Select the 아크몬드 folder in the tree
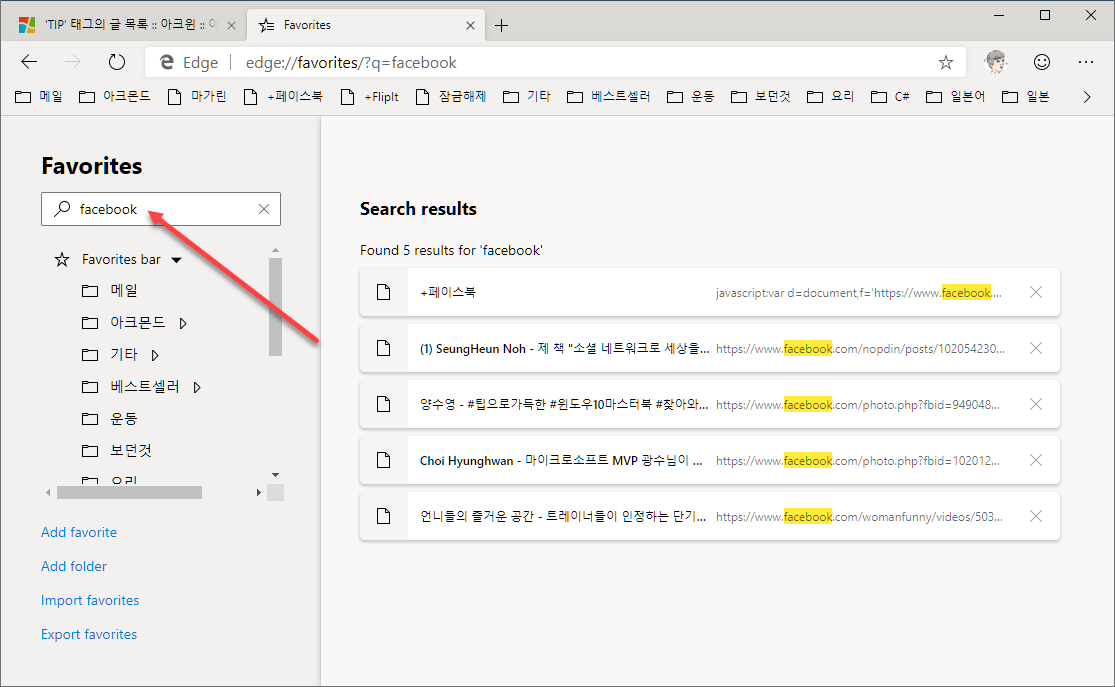1115x687 pixels. pyautogui.click(x=137, y=323)
